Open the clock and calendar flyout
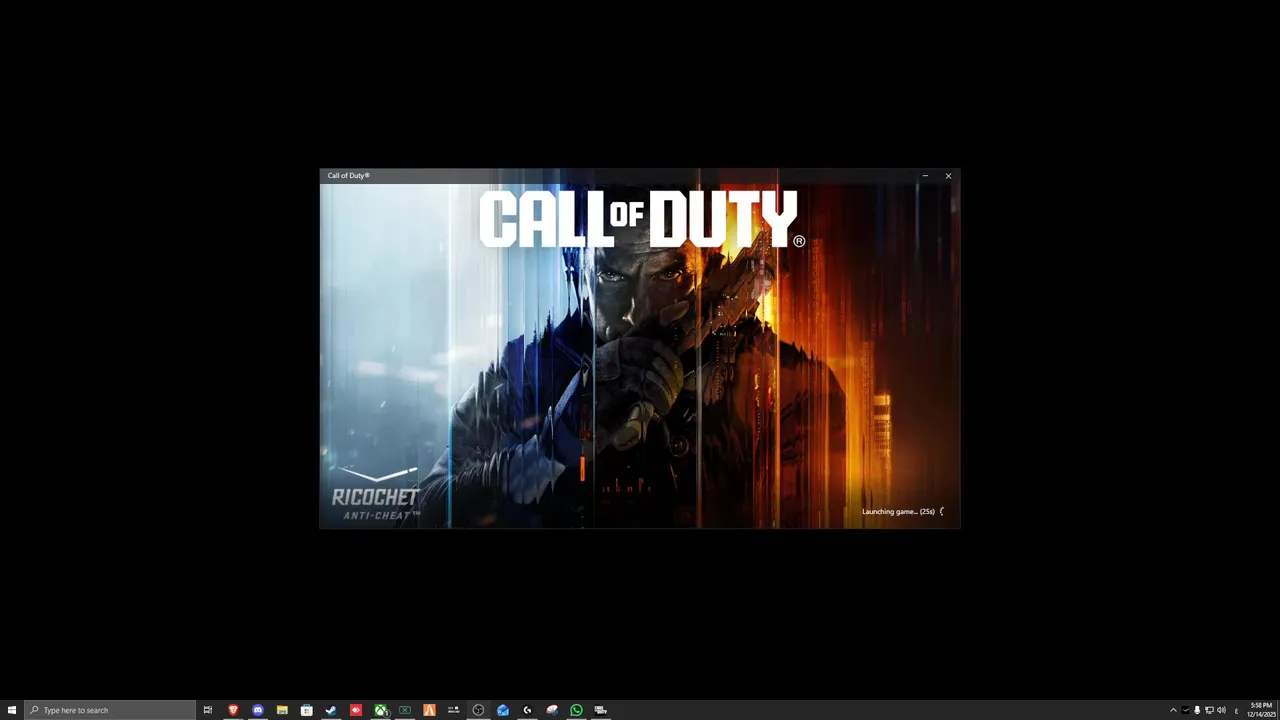 pyautogui.click(x=1261, y=710)
